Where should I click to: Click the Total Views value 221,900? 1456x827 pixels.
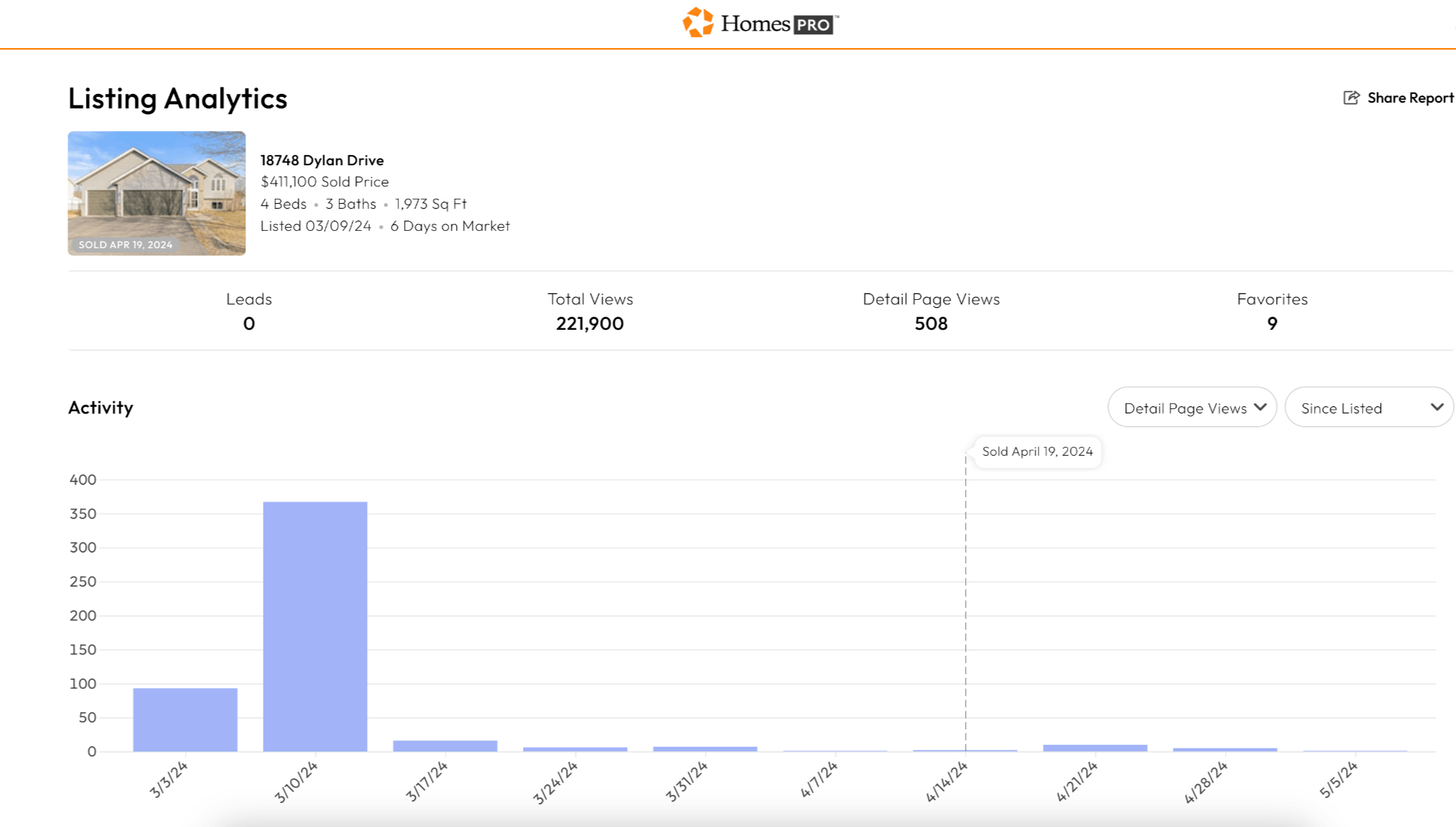(590, 324)
